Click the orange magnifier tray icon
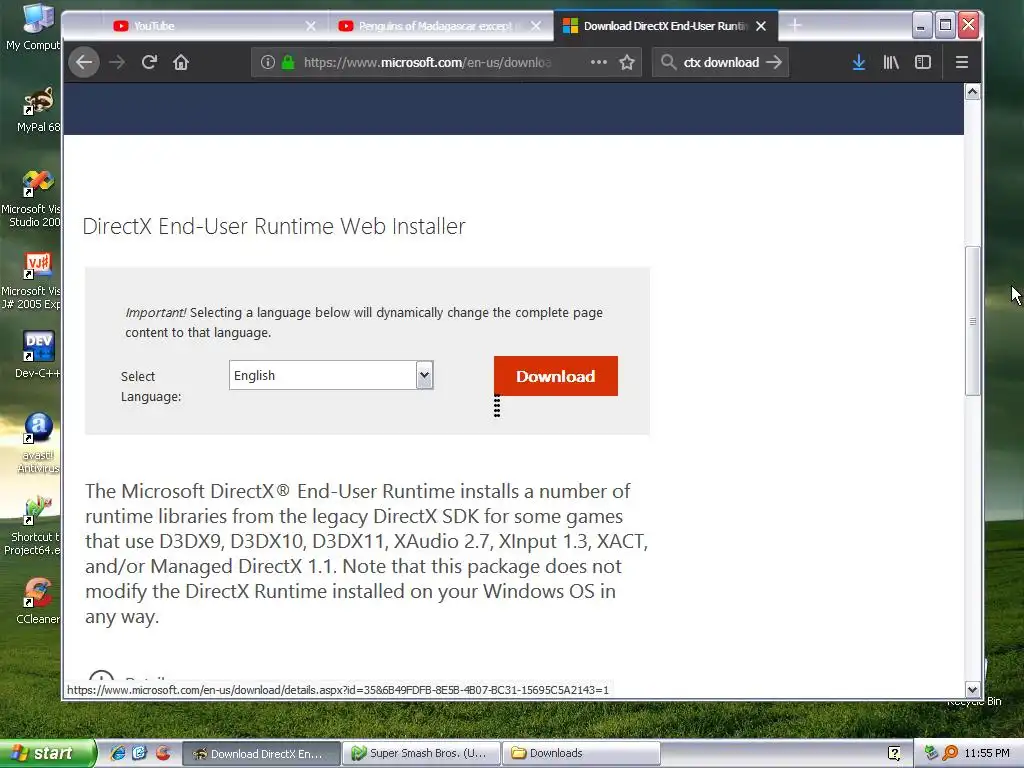The height and width of the screenshot is (768, 1024). (950, 753)
